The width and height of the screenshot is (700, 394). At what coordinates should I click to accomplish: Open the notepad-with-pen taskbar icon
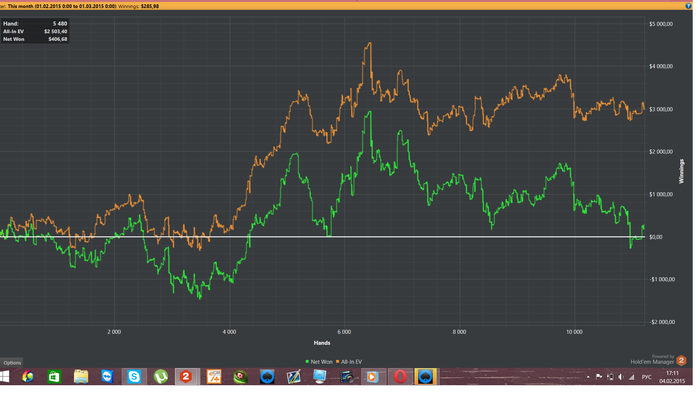(293, 377)
